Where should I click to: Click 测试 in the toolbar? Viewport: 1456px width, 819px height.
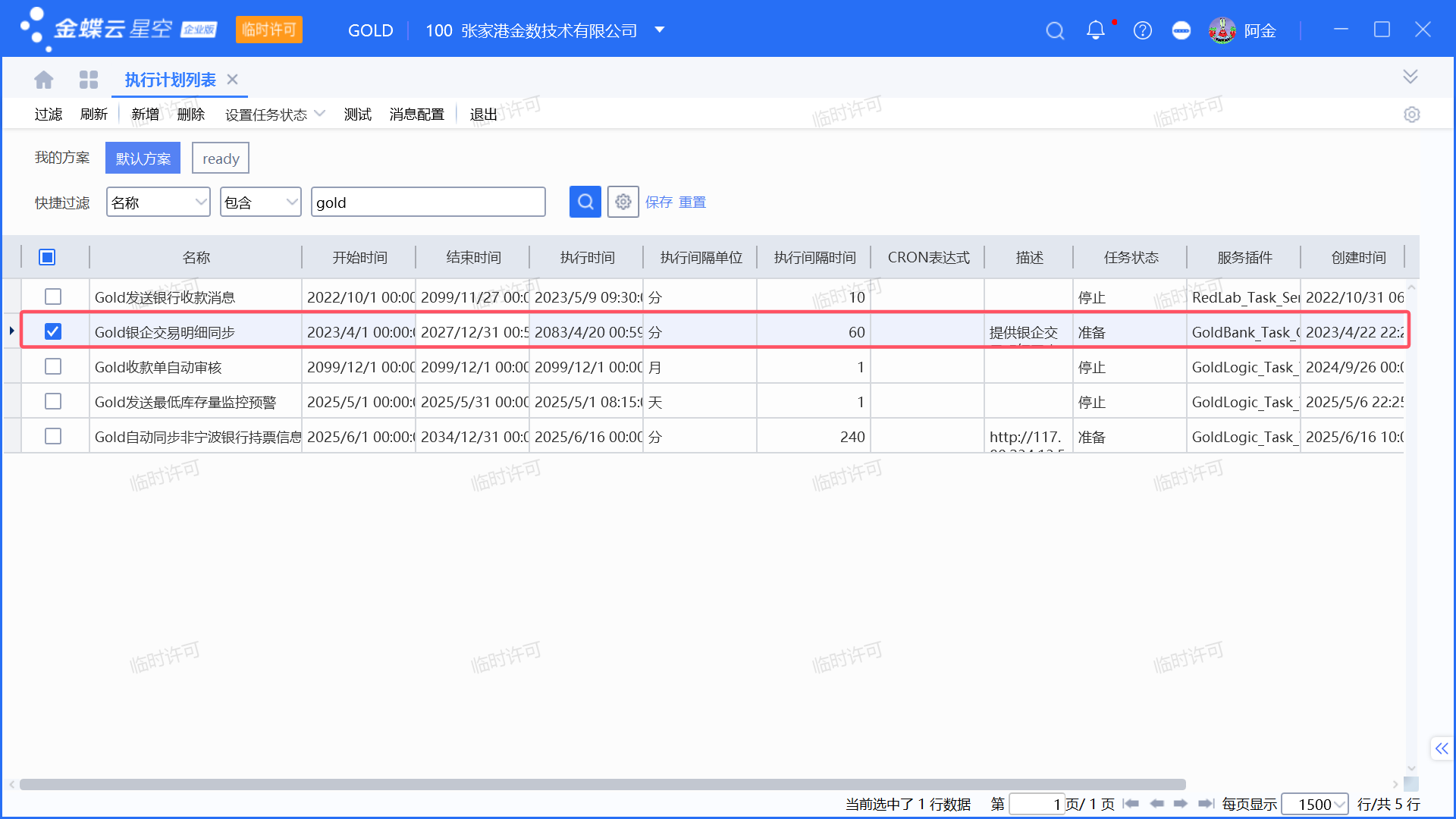(358, 114)
